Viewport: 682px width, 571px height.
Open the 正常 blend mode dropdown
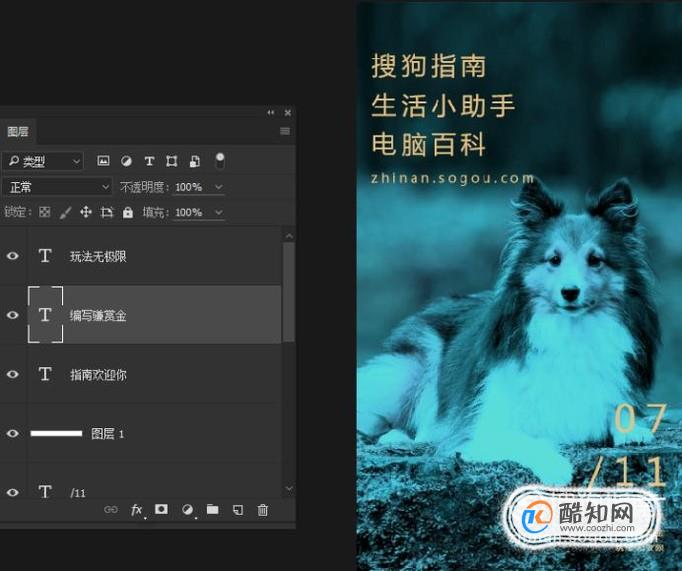click(57, 187)
